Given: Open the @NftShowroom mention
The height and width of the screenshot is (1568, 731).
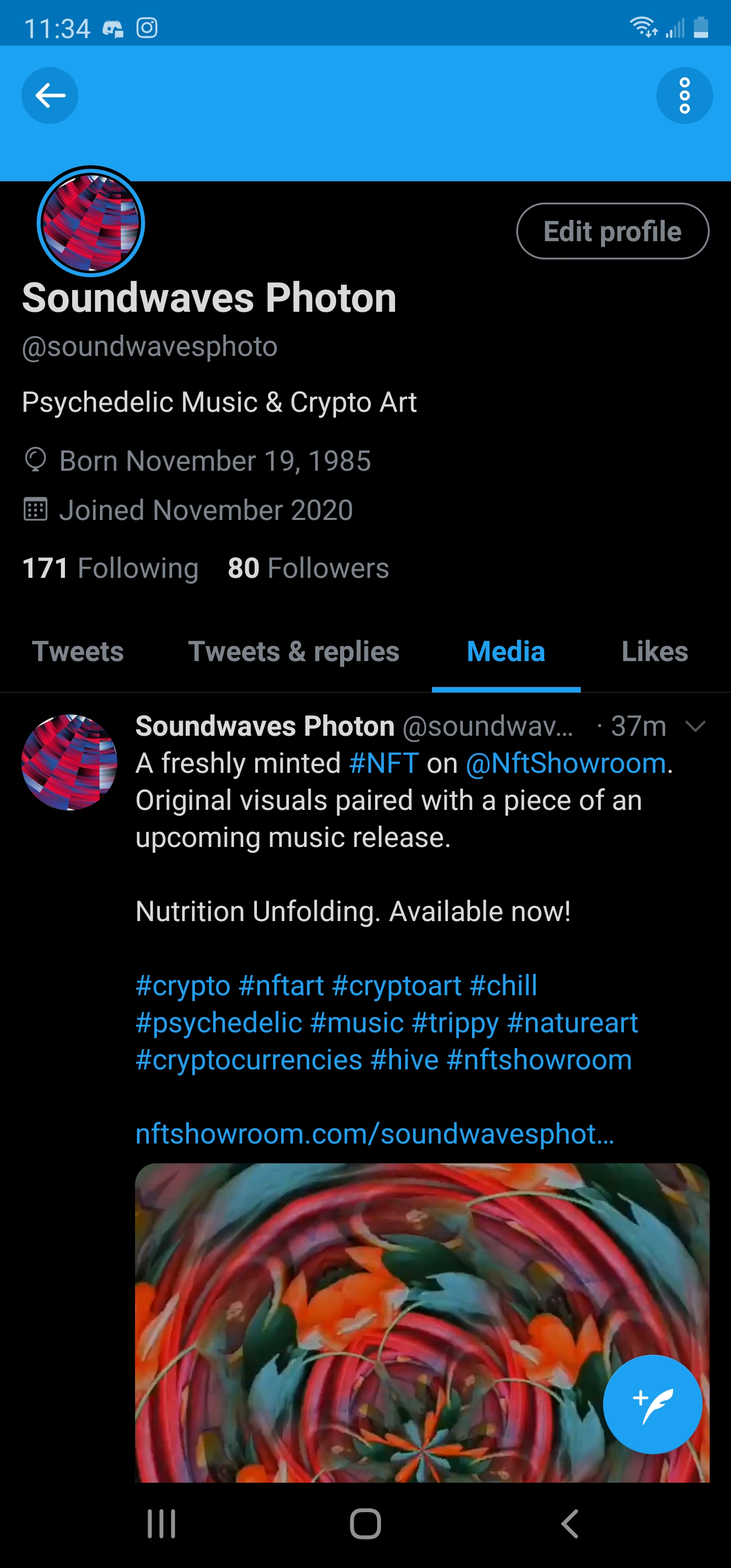Looking at the screenshot, I should click(x=566, y=763).
